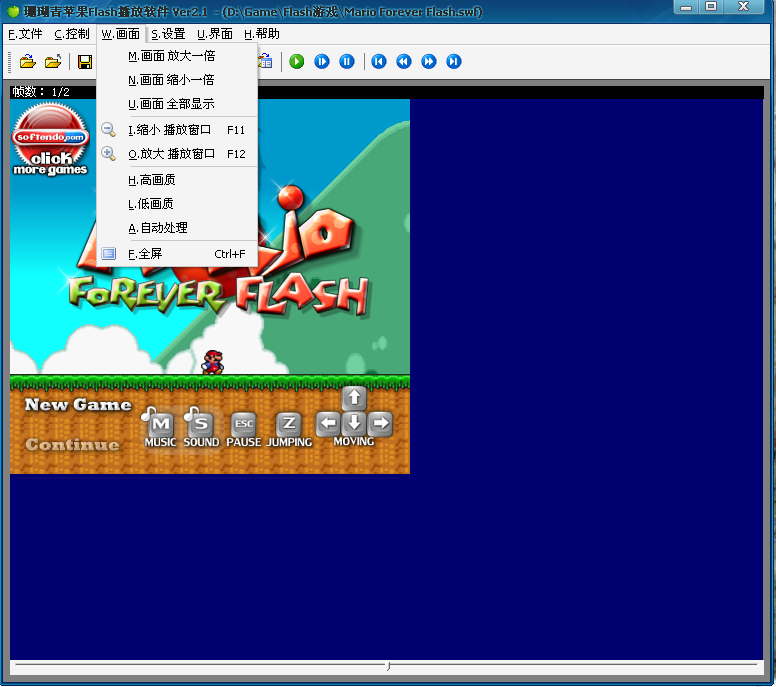This screenshot has width=776, height=687.
Task: Click the second folder icon with upward arrow
Action: 53,62
